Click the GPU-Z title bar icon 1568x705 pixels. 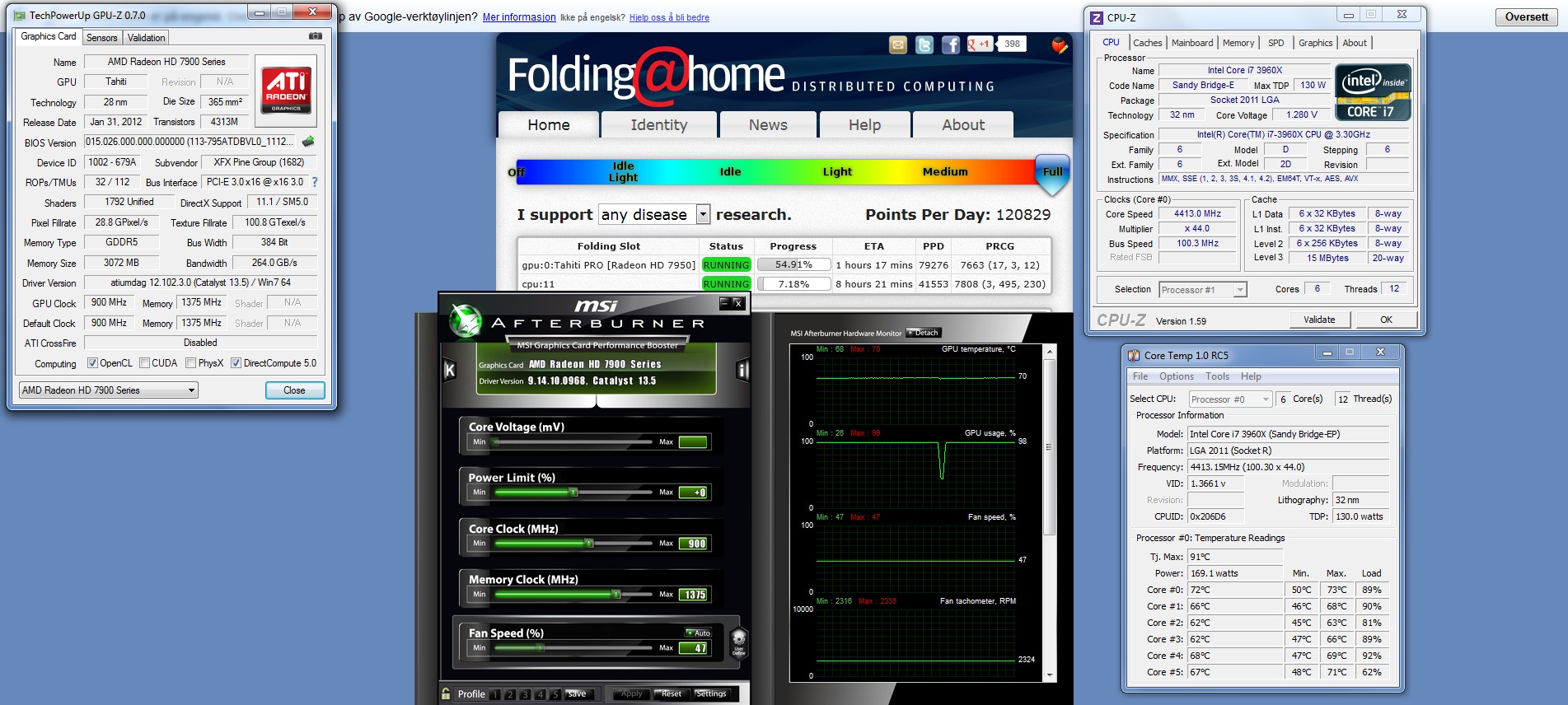coord(20,15)
